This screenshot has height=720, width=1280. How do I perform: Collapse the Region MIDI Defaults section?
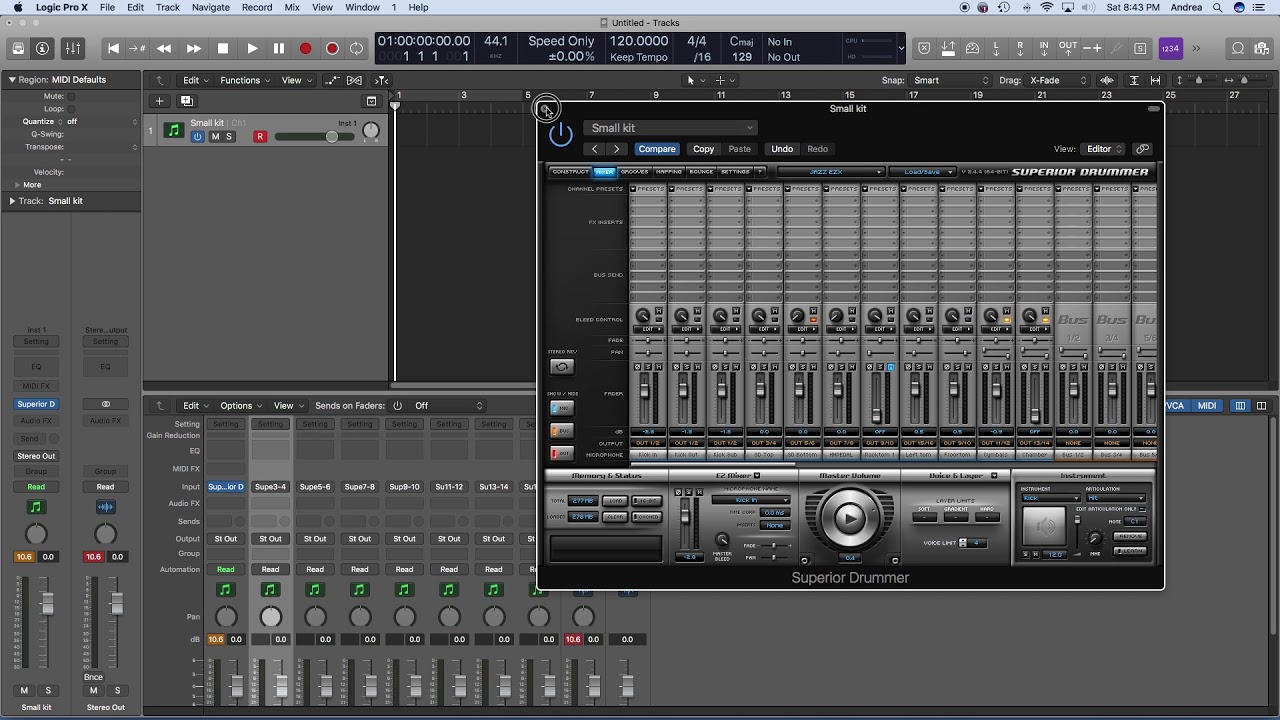12,80
